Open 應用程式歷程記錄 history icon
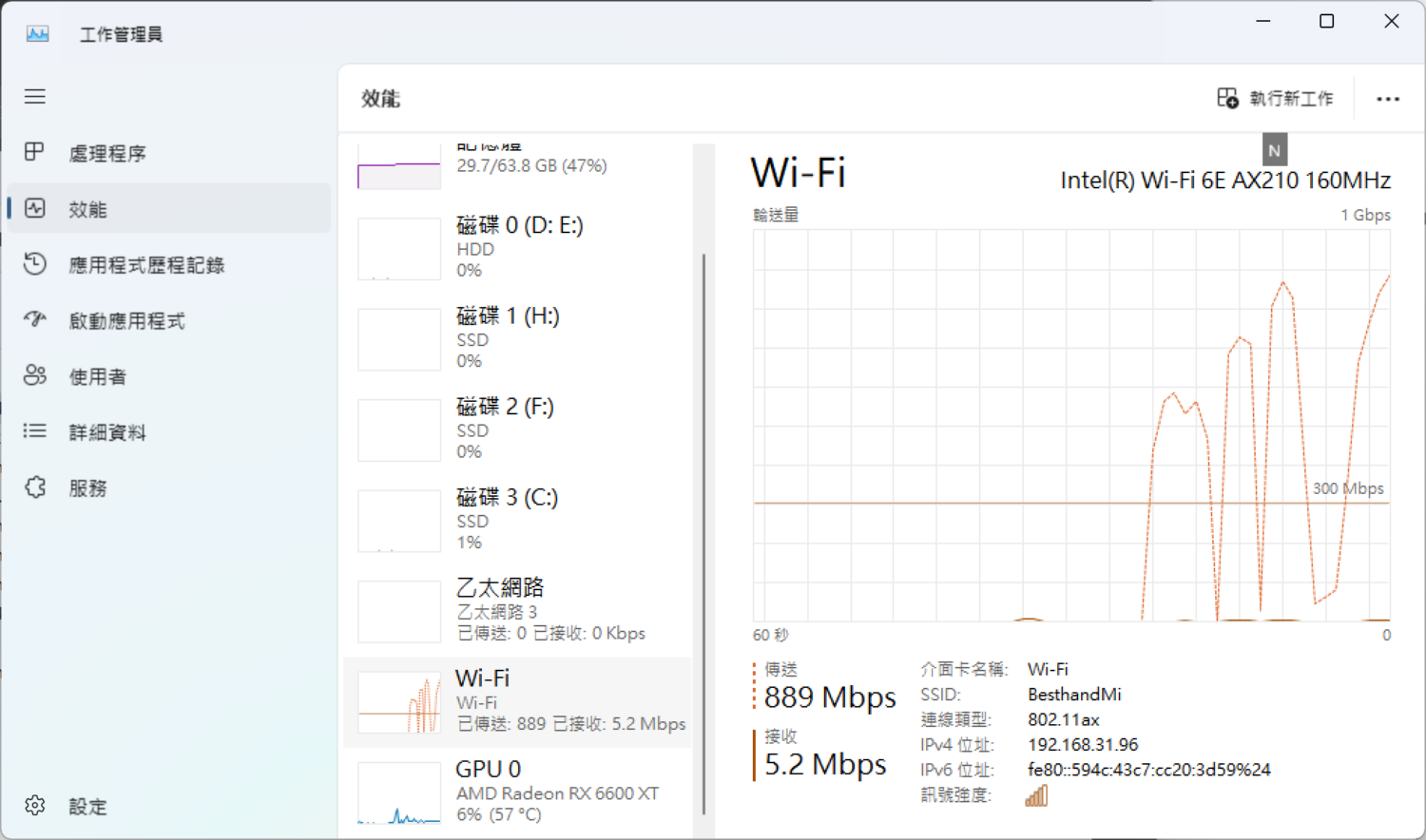 35,264
